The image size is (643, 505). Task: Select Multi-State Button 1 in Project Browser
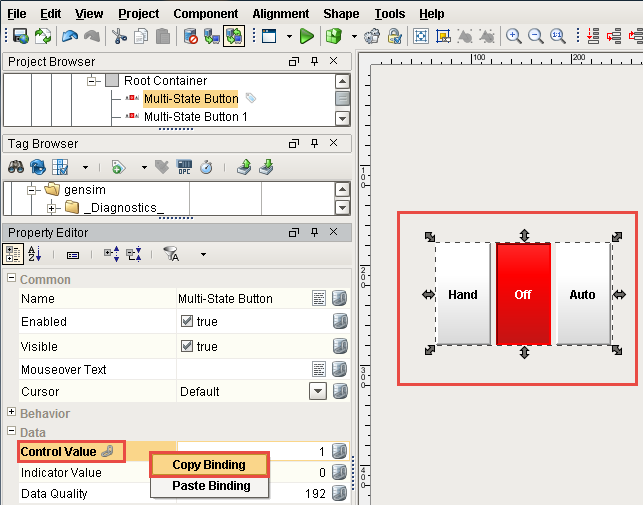coord(196,116)
